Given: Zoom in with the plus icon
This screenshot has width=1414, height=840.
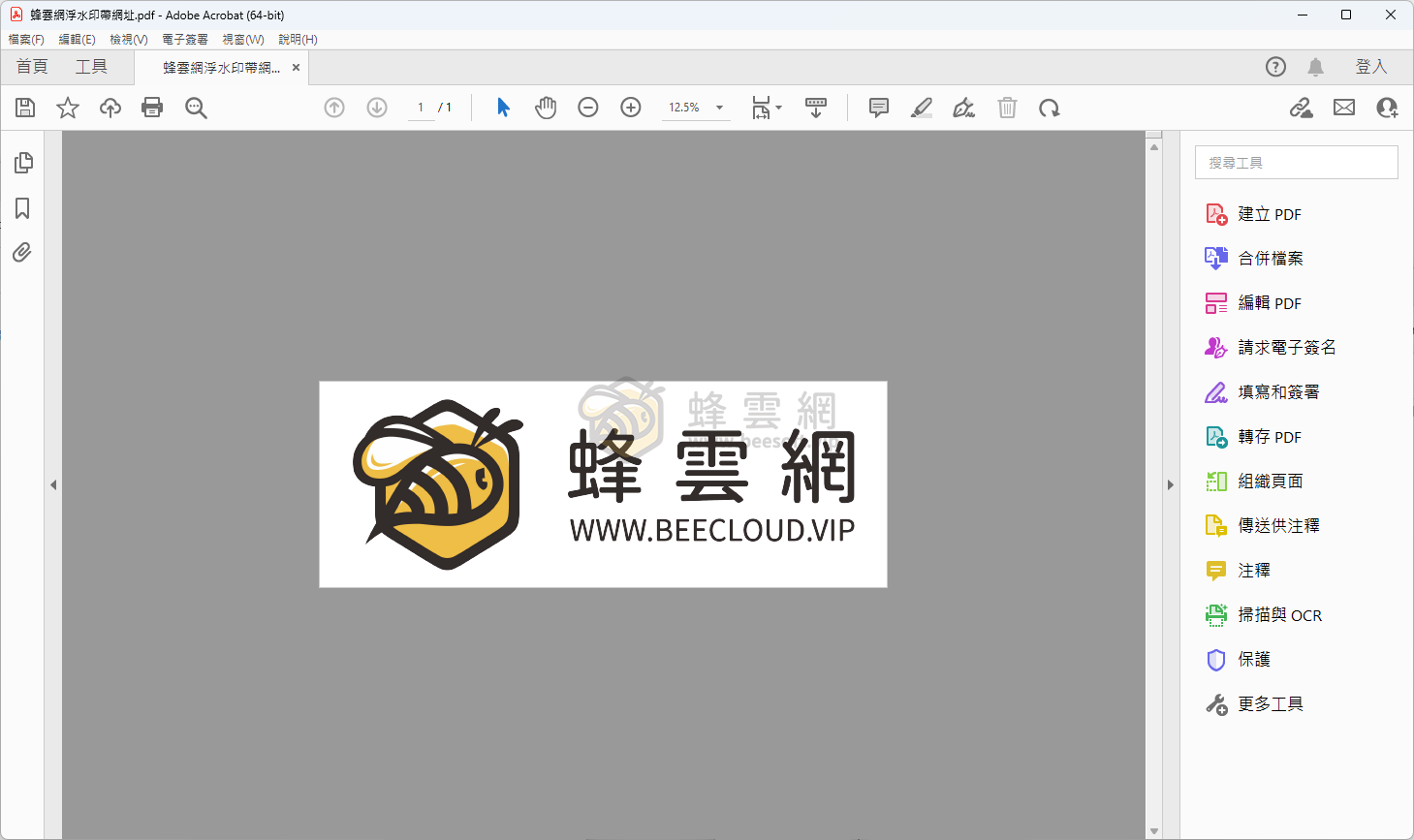Looking at the screenshot, I should pyautogui.click(x=631, y=108).
